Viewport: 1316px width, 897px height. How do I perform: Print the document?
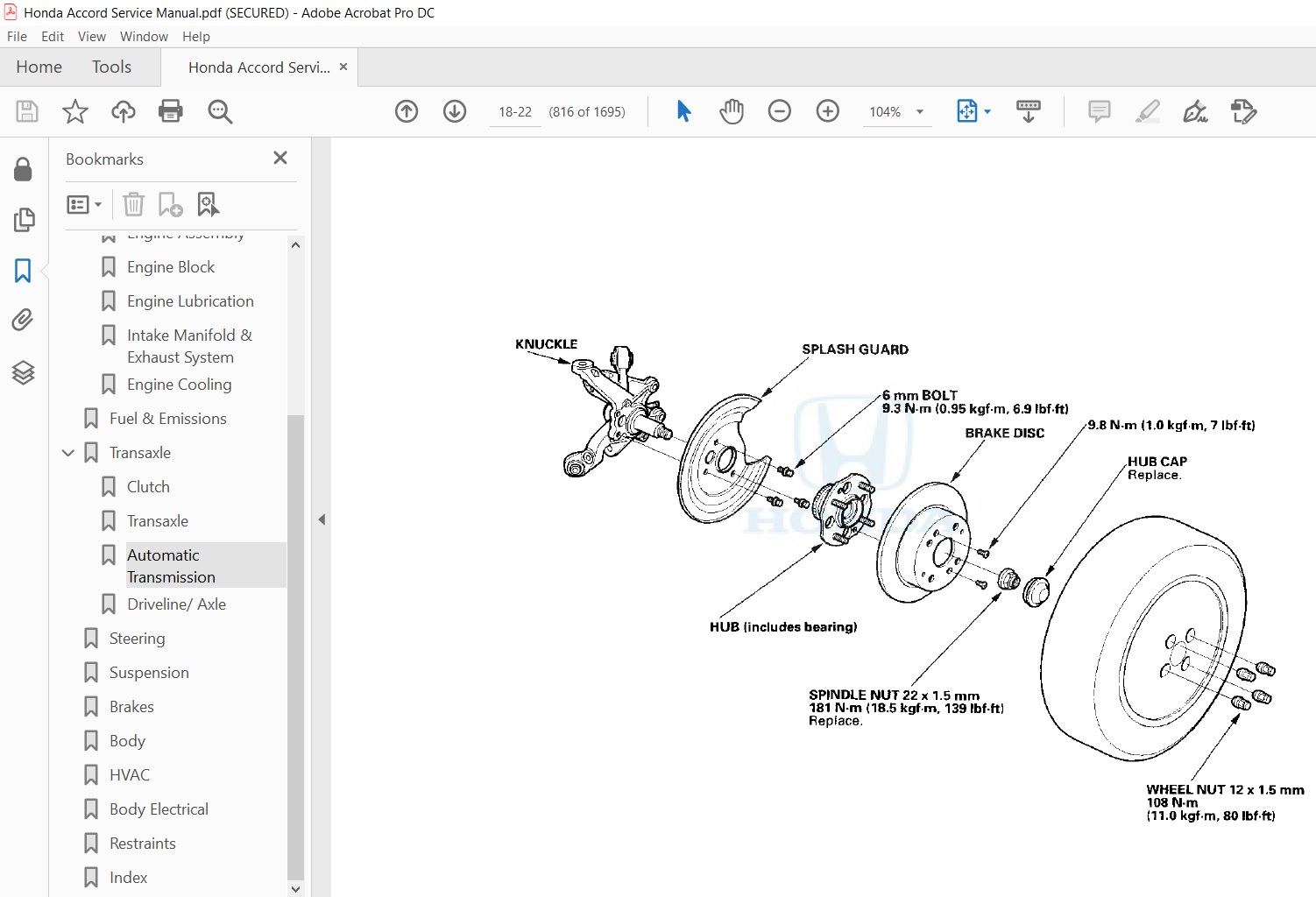[x=171, y=111]
